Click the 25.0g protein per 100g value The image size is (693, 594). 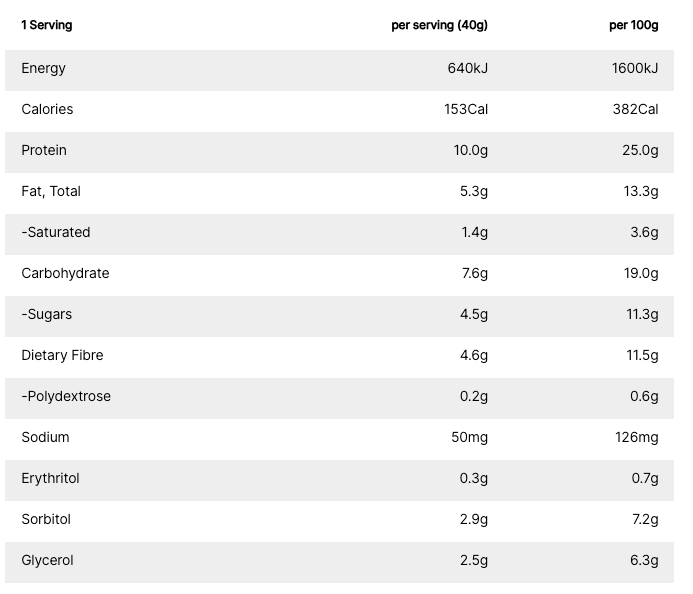(639, 150)
